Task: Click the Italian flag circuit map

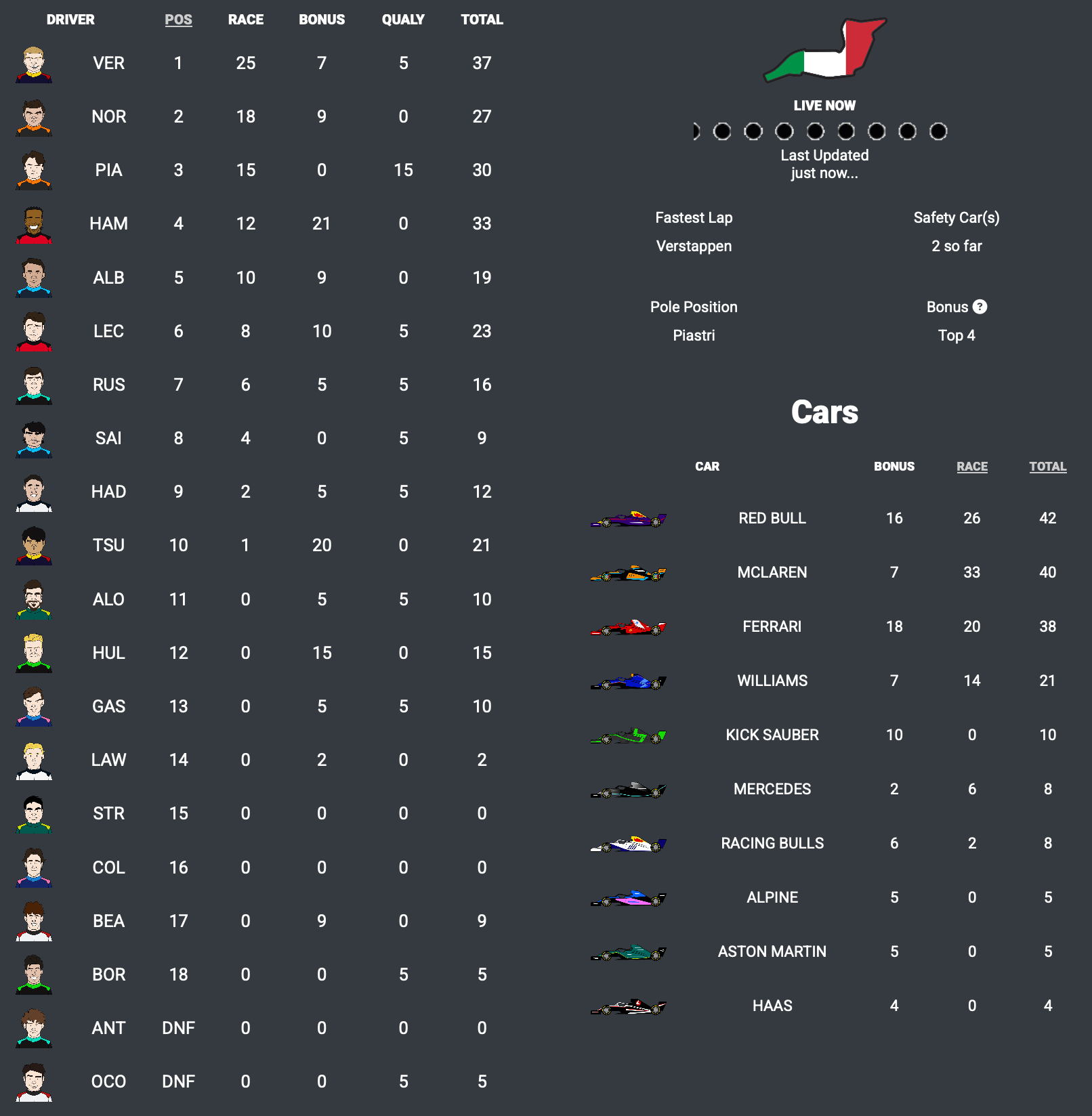Action: coord(824,49)
